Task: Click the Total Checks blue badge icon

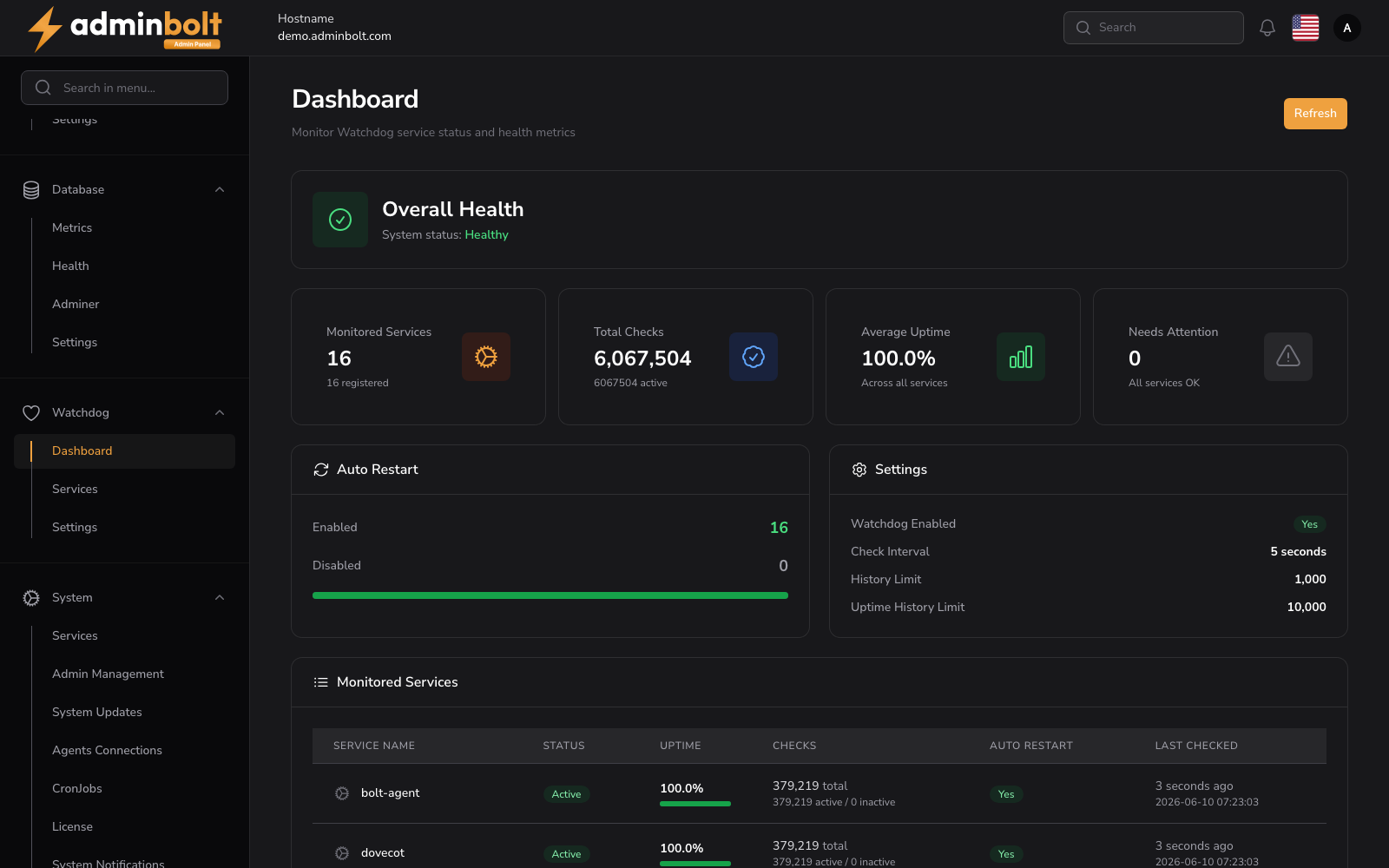Action: [x=754, y=357]
